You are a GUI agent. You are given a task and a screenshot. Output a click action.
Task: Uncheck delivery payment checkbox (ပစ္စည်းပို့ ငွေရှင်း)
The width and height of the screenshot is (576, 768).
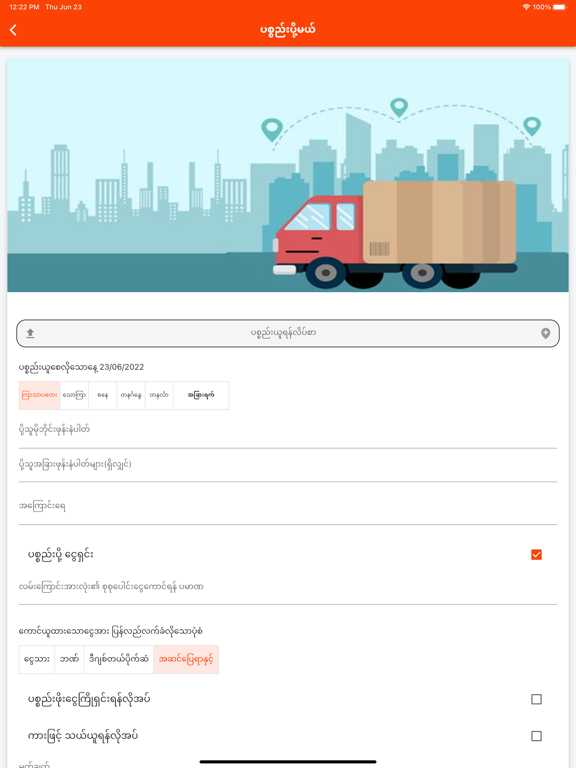536,554
